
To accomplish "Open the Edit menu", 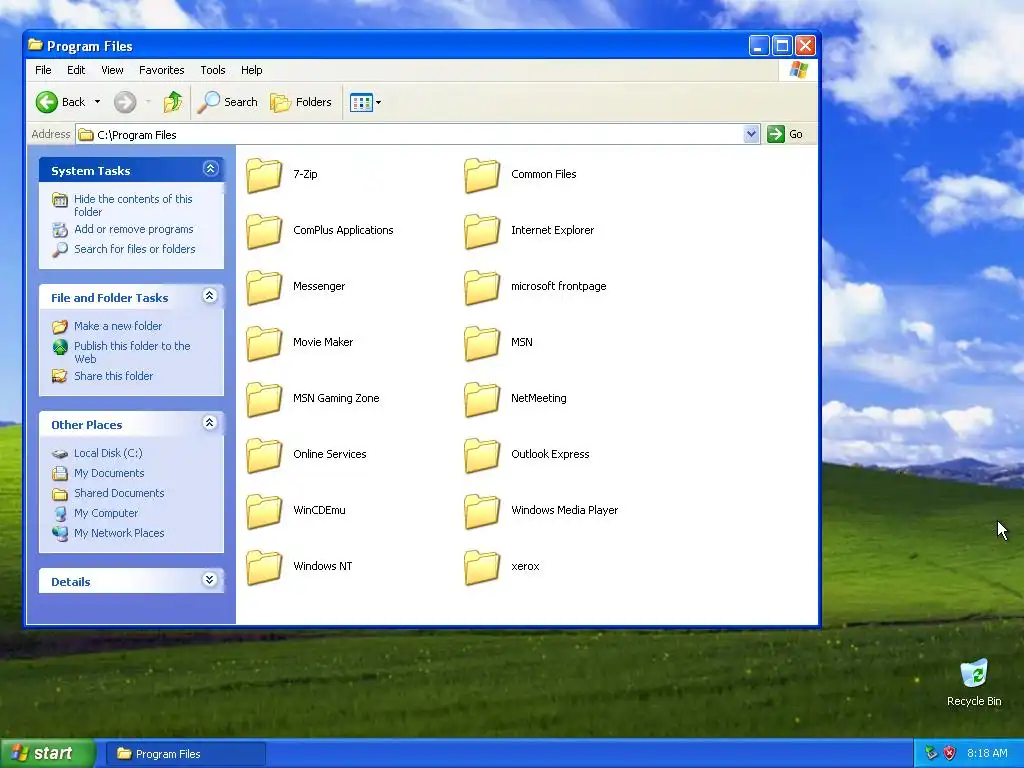I will (x=76, y=70).
